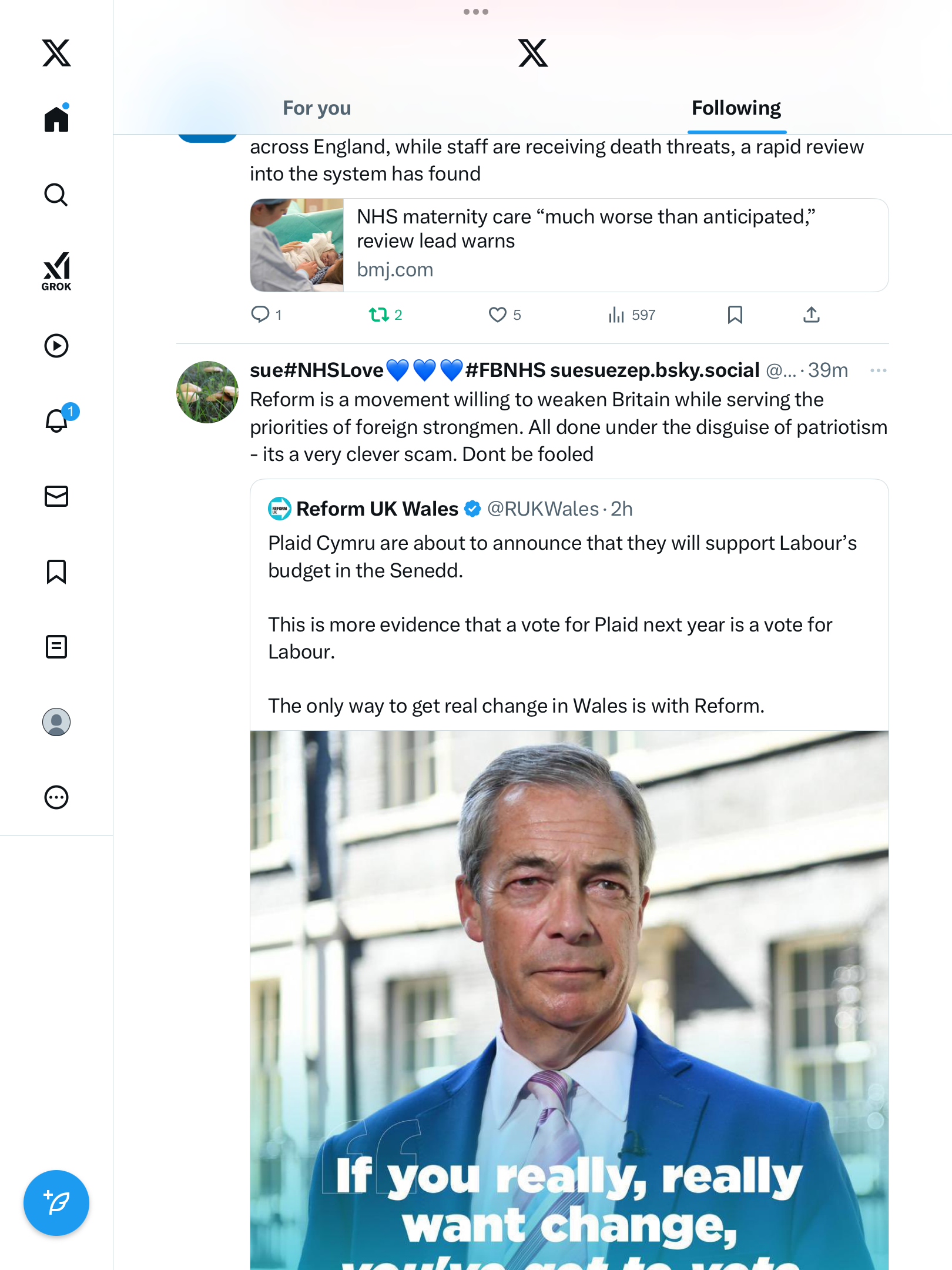
Task: Open your profile avatar in sidebar
Action: (x=56, y=722)
